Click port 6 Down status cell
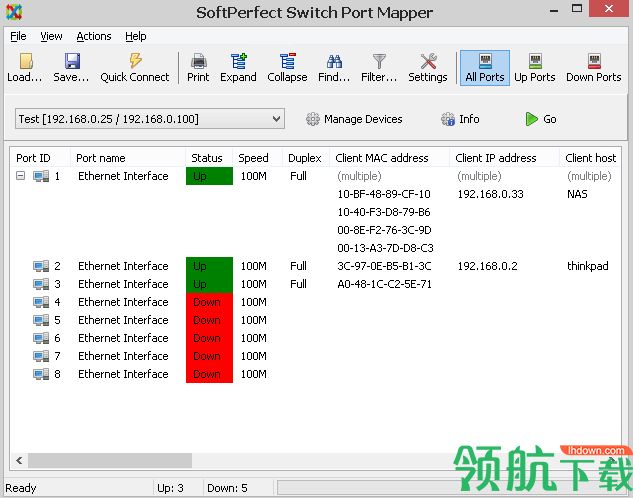The width and height of the screenshot is (633, 498). [x=209, y=338]
